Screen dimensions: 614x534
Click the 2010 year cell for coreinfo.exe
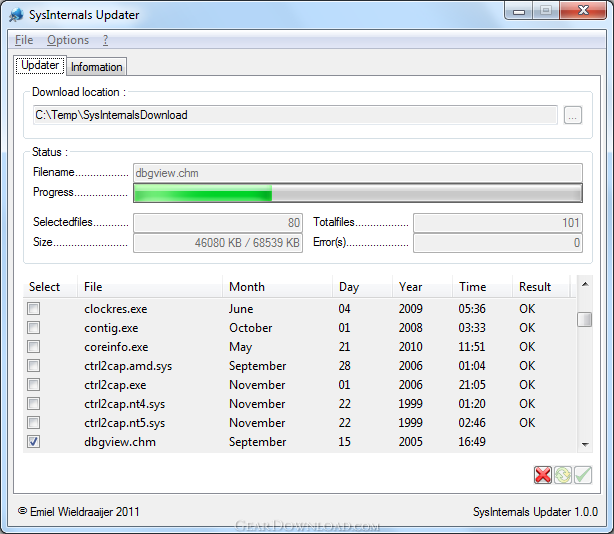(x=410, y=347)
